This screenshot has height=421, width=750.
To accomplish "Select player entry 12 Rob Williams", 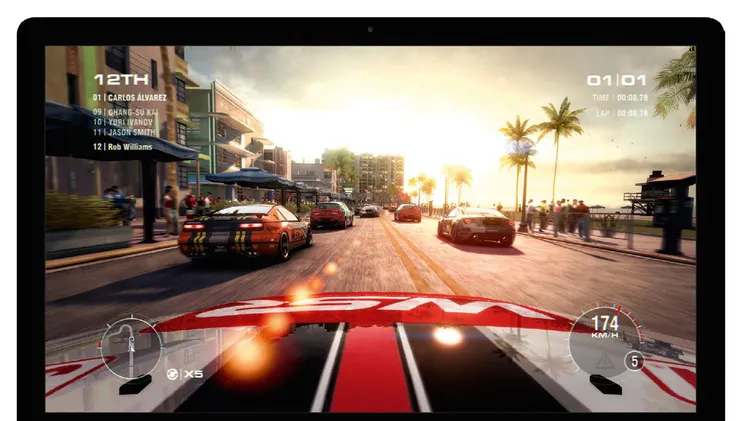I will coord(122,147).
